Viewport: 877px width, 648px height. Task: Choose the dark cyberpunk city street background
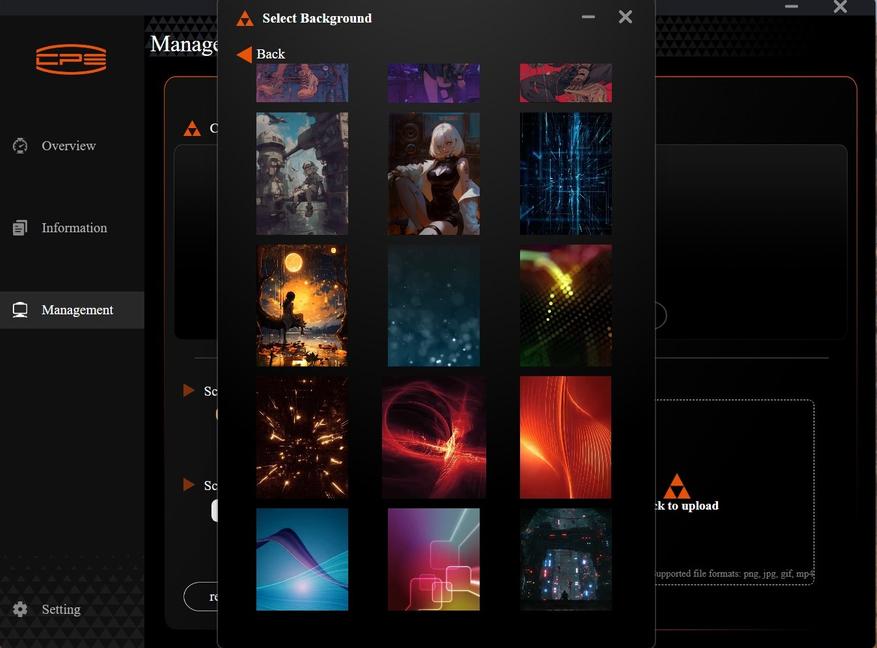pyautogui.click(x=565, y=559)
